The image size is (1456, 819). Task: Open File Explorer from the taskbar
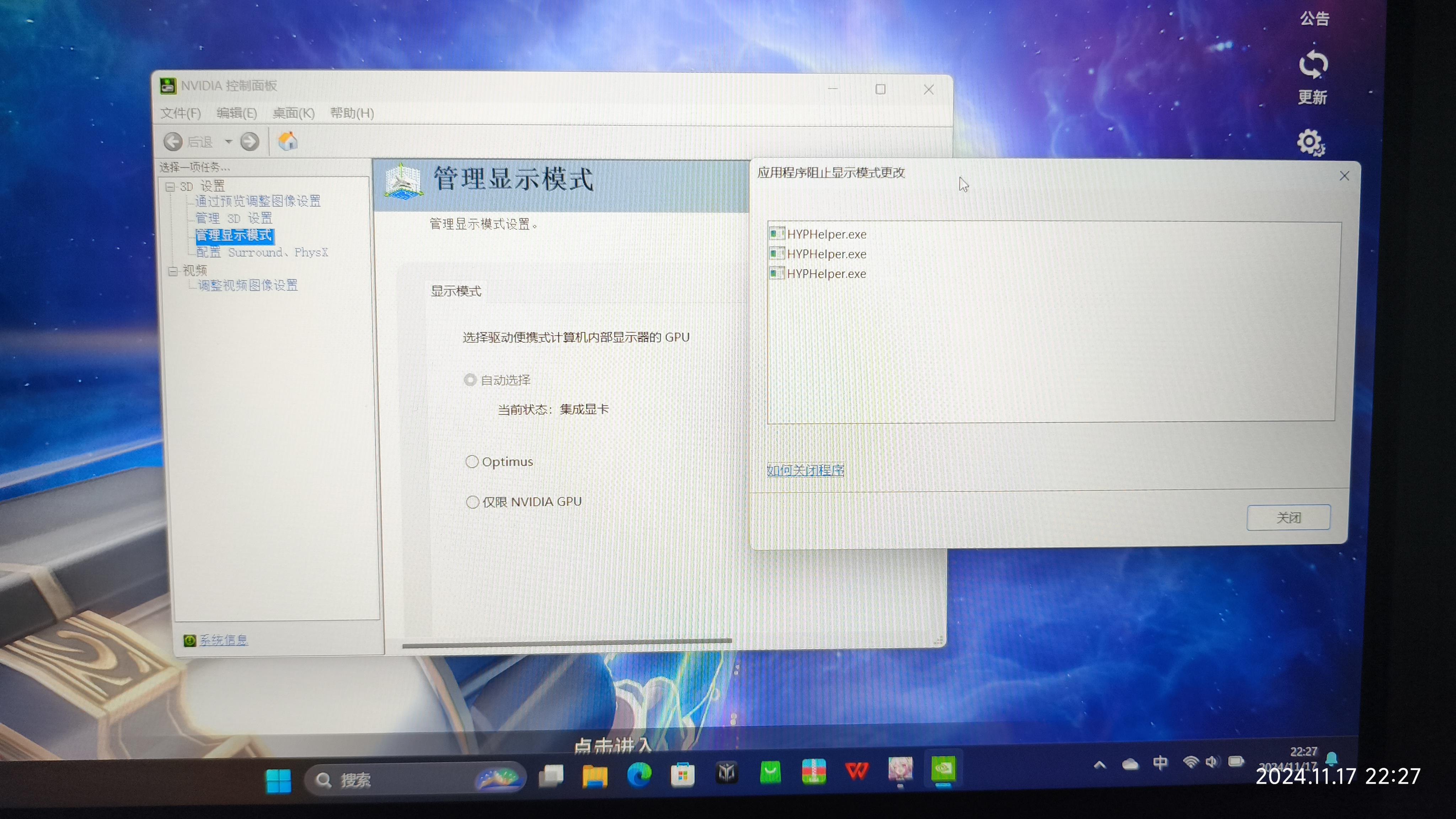[x=595, y=776]
